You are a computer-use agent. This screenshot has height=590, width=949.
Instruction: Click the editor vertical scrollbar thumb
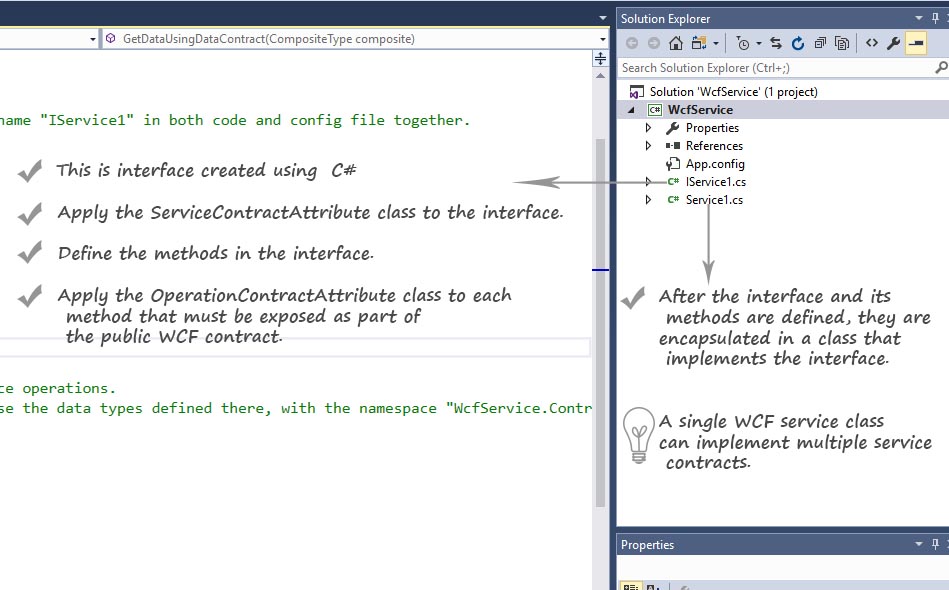(600, 321)
